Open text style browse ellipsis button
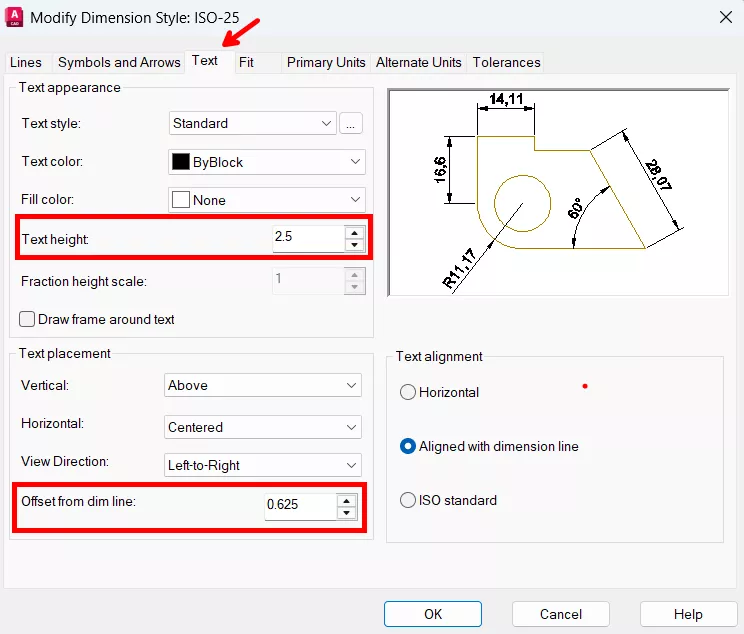Viewport: 744px width, 634px height. pos(350,124)
